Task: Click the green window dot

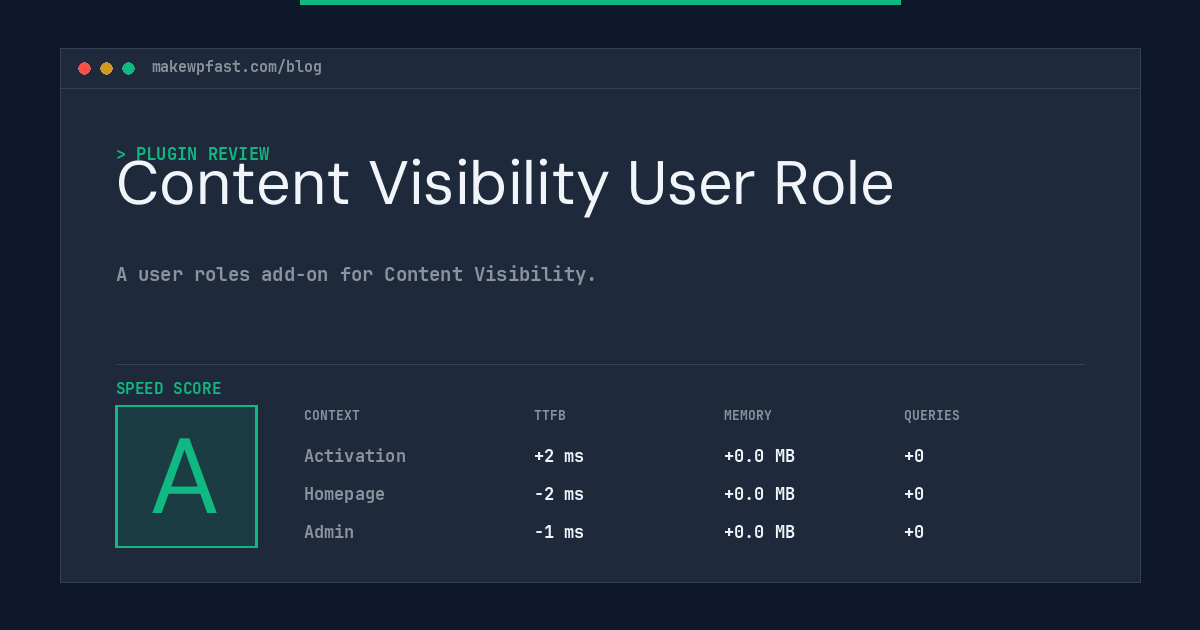Action: click(x=128, y=68)
